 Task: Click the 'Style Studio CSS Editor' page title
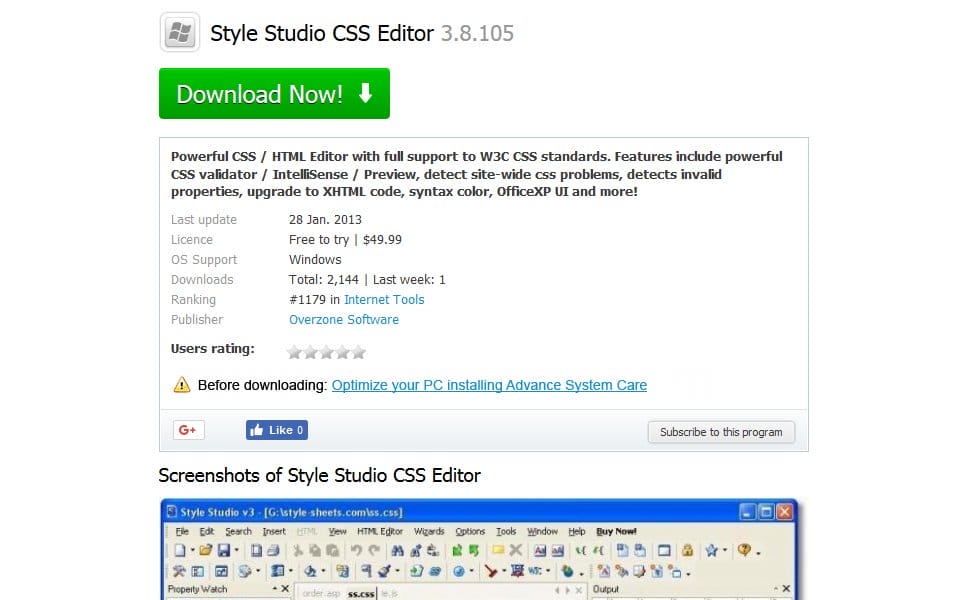322,33
